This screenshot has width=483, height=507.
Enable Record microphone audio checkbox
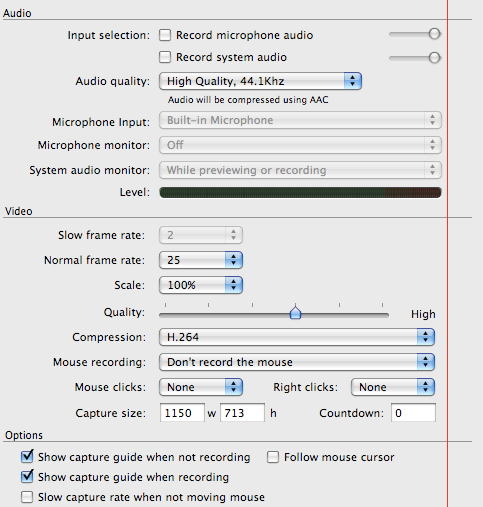(165, 35)
